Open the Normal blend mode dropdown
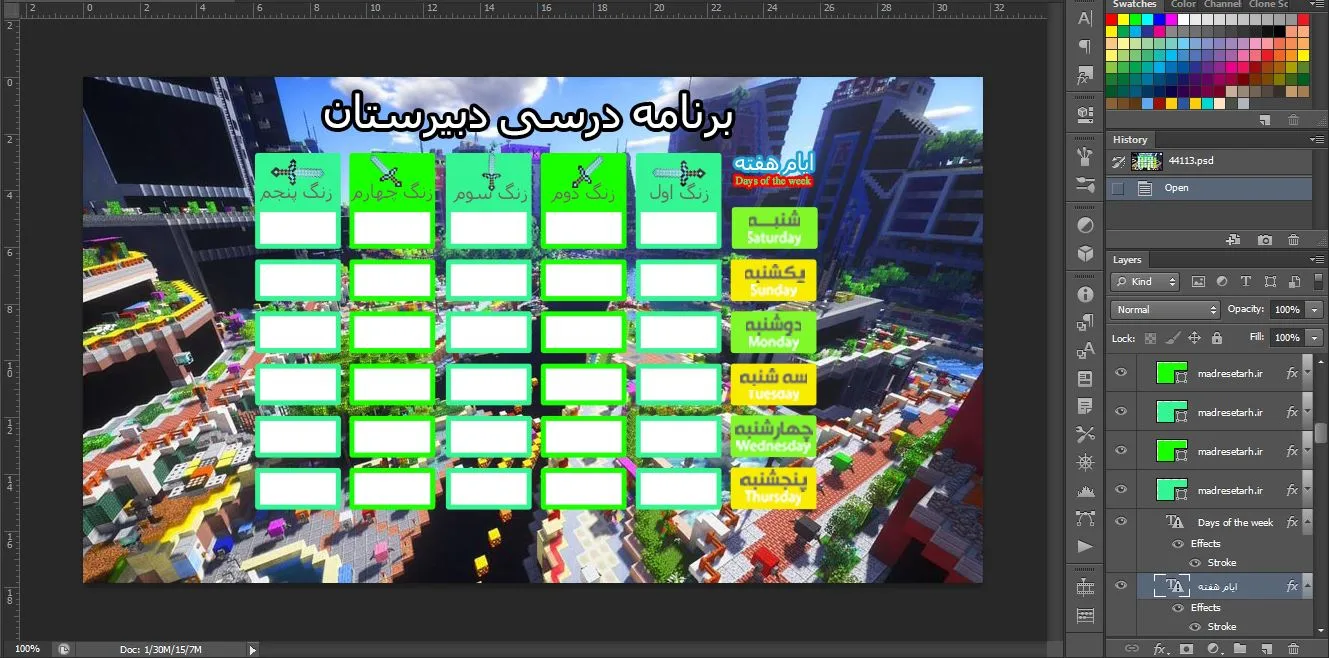Viewport: 1329px width, 658px height. (x=1166, y=310)
